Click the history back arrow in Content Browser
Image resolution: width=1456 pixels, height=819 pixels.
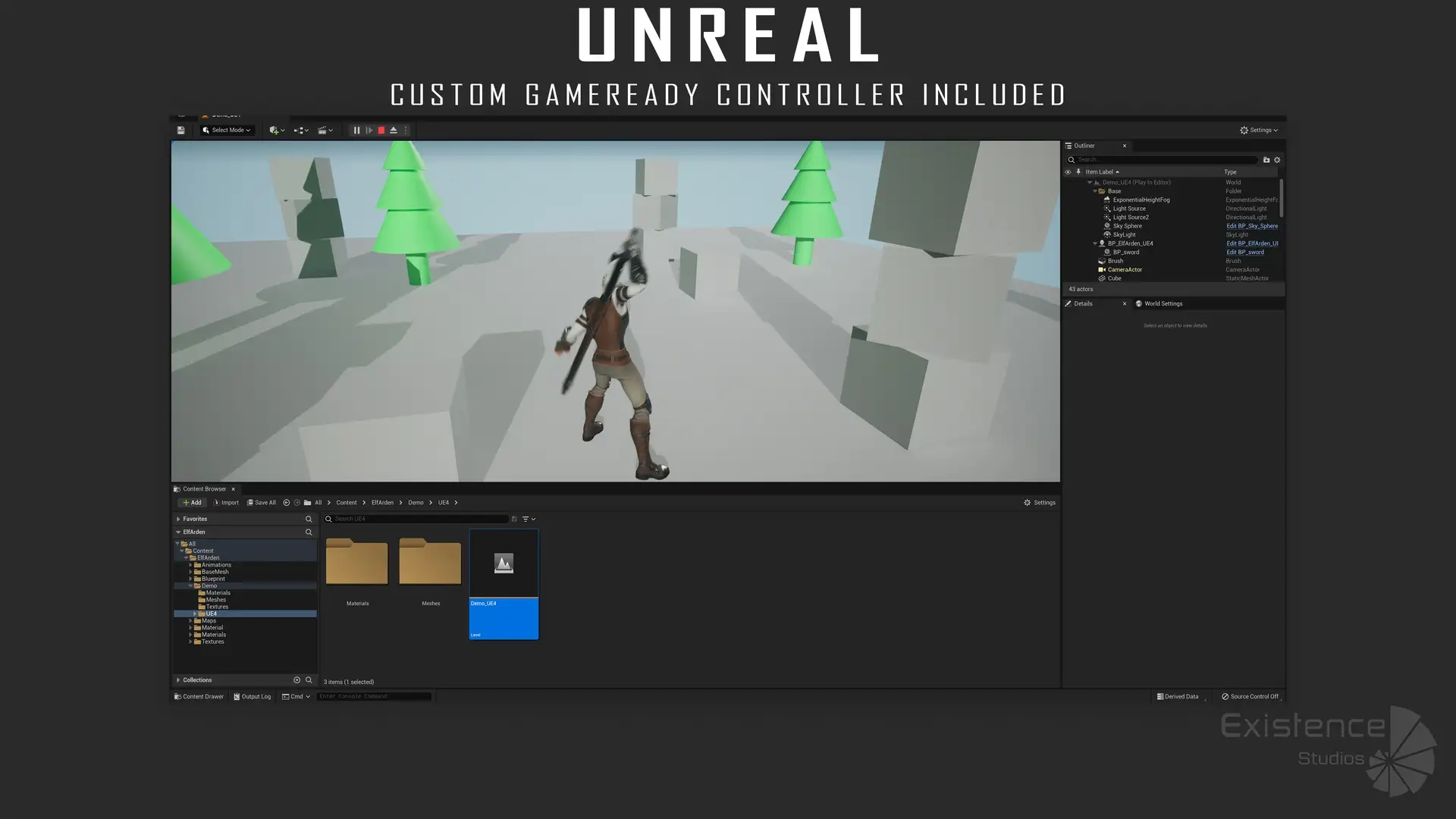click(286, 503)
